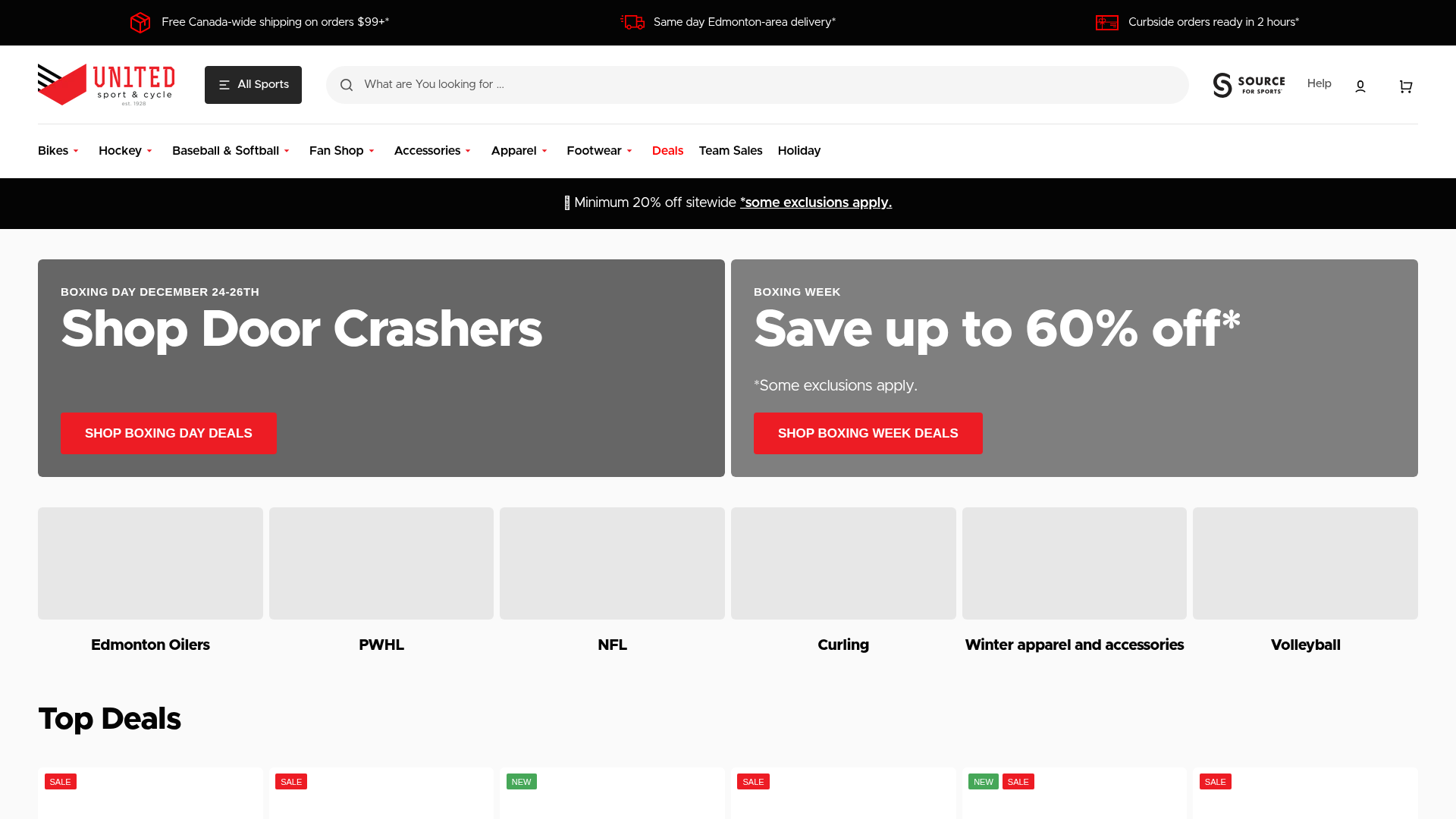
Task: Open the Team Sales menu item
Action: click(x=730, y=151)
